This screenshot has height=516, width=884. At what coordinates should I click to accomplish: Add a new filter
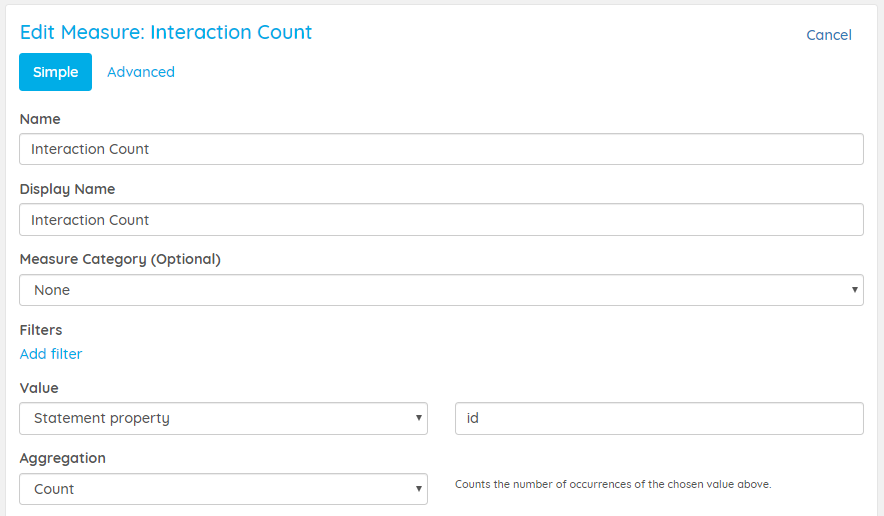click(51, 354)
